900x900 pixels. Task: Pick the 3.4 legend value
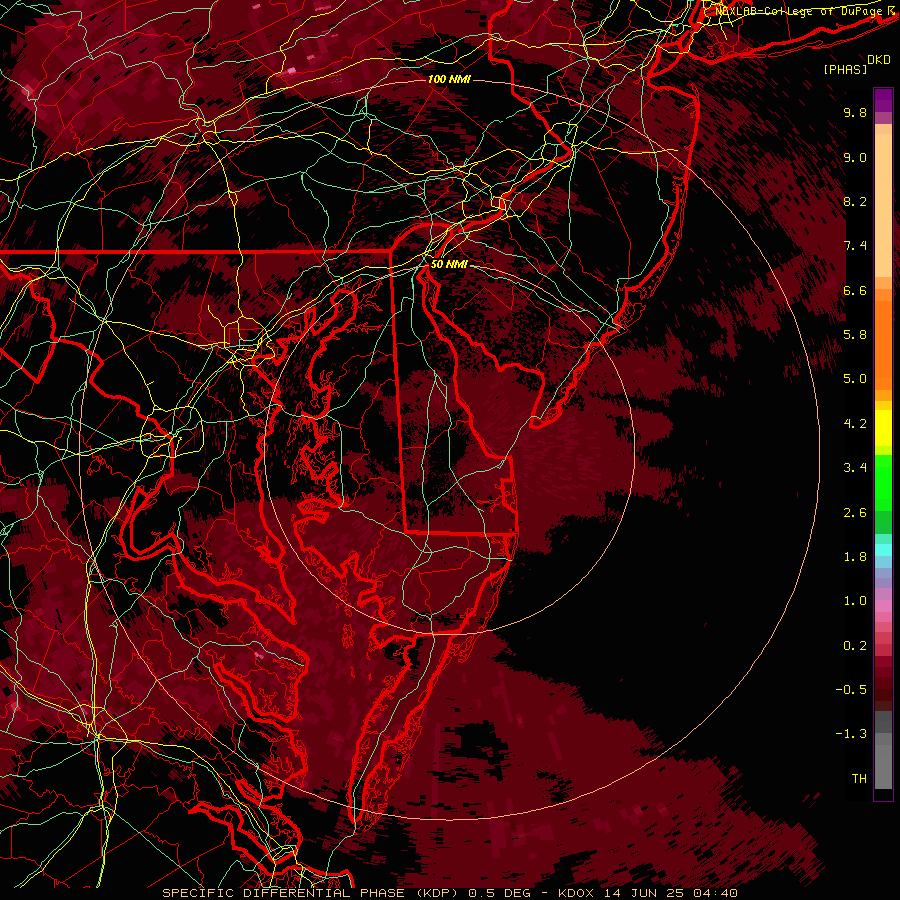855,468
